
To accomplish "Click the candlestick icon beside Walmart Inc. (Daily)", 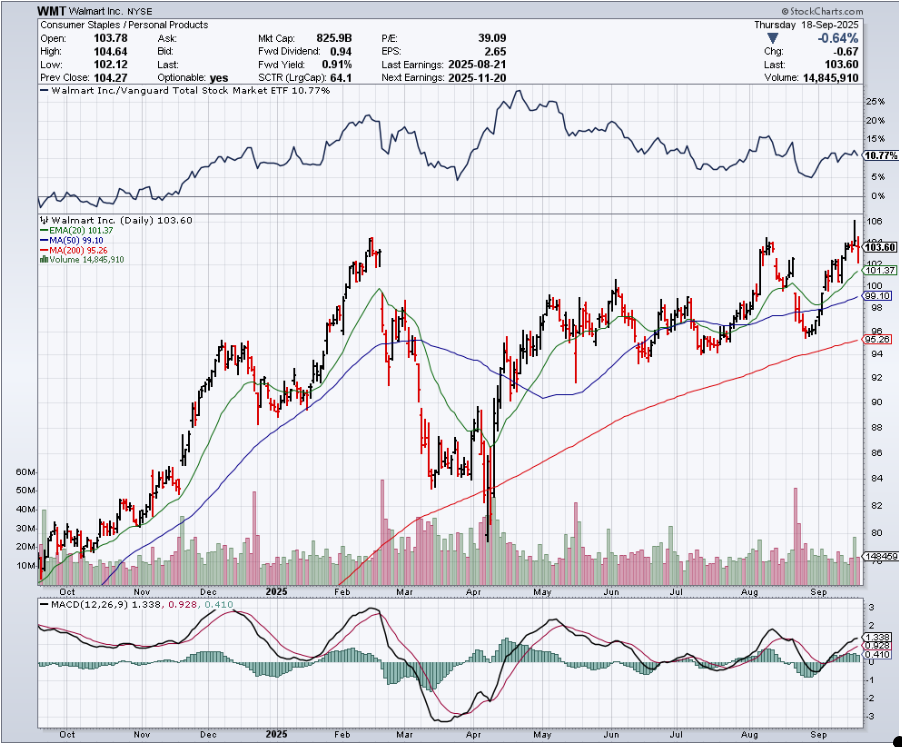I will pos(44,220).
